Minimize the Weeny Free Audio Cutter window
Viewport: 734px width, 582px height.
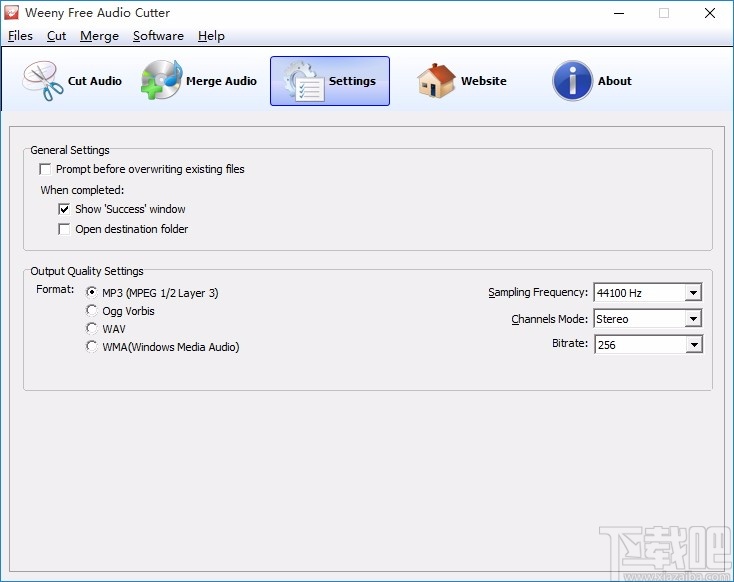tap(619, 13)
